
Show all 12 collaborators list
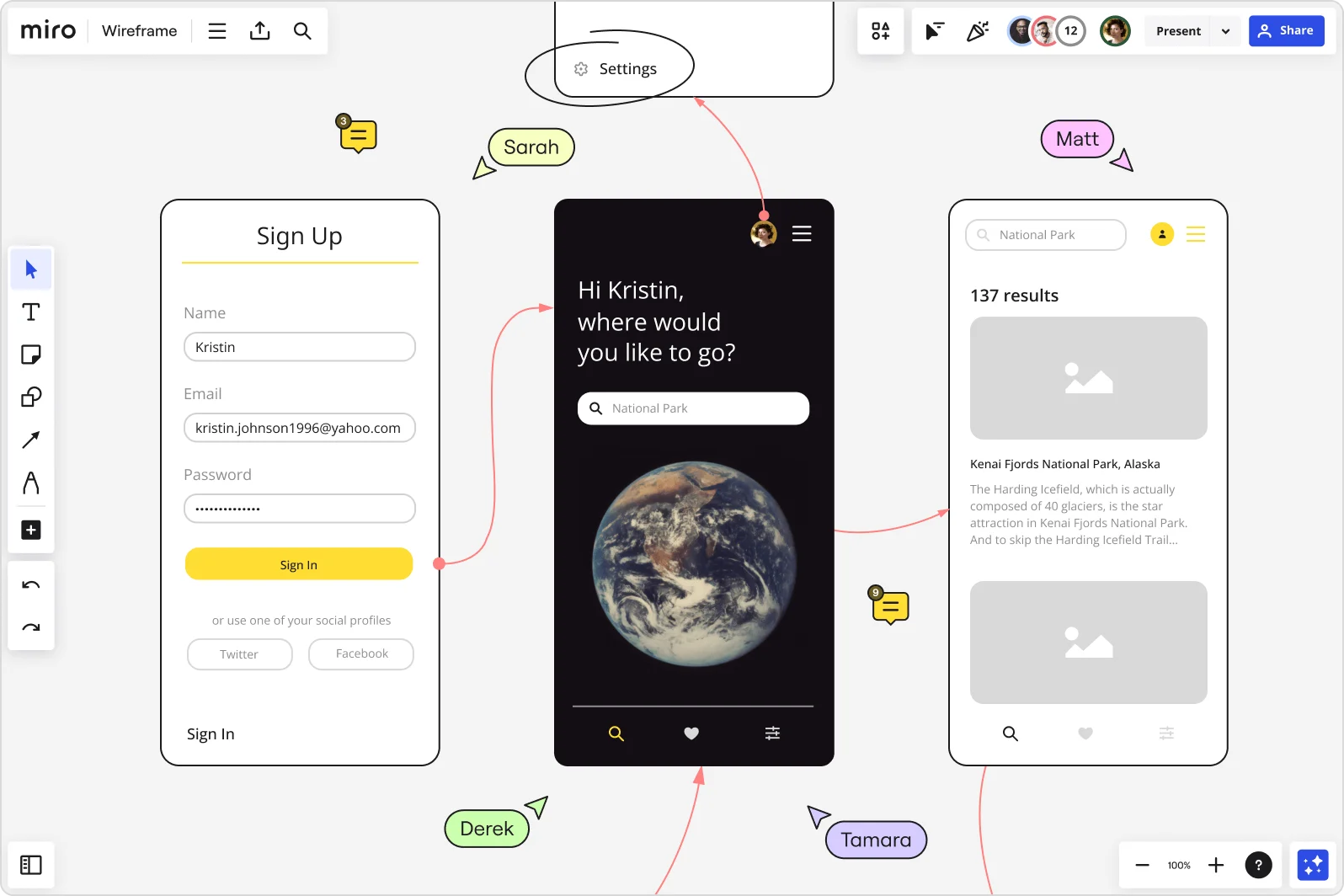pos(1070,31)
